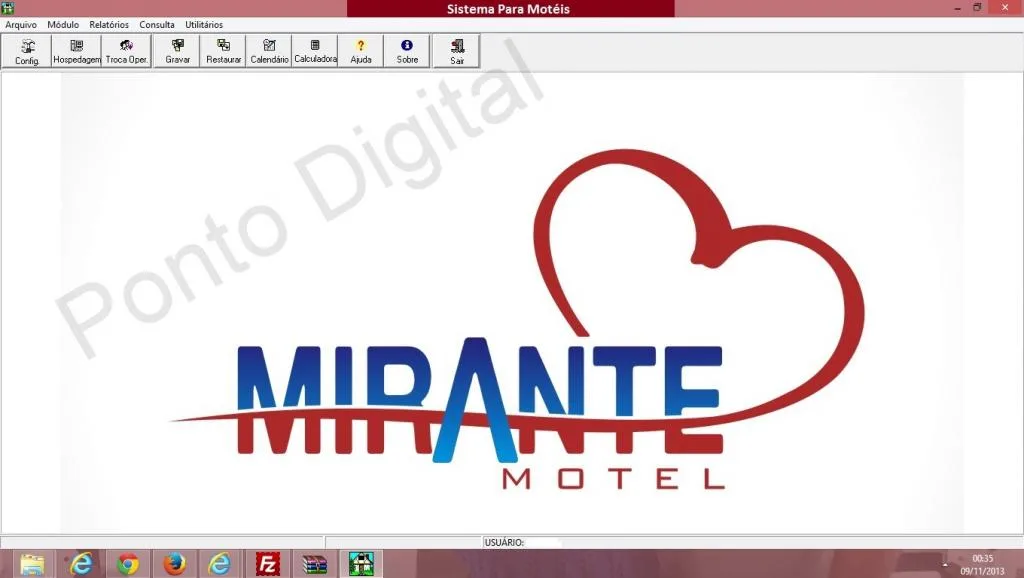Open the Calendário tool
1024x578 pixels.
pos(269,52)
